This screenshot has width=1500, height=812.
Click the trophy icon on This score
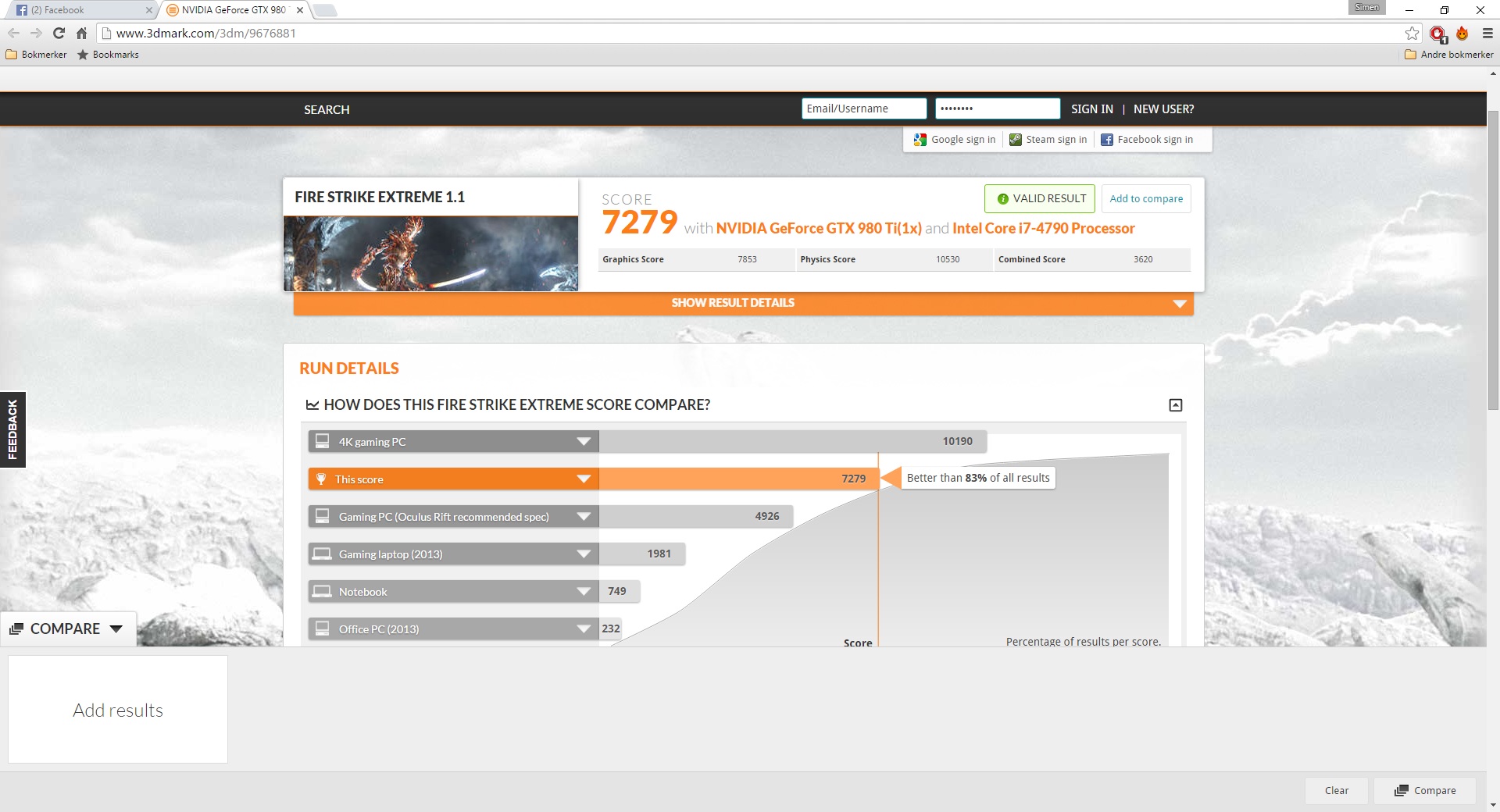tap(320, 479)
